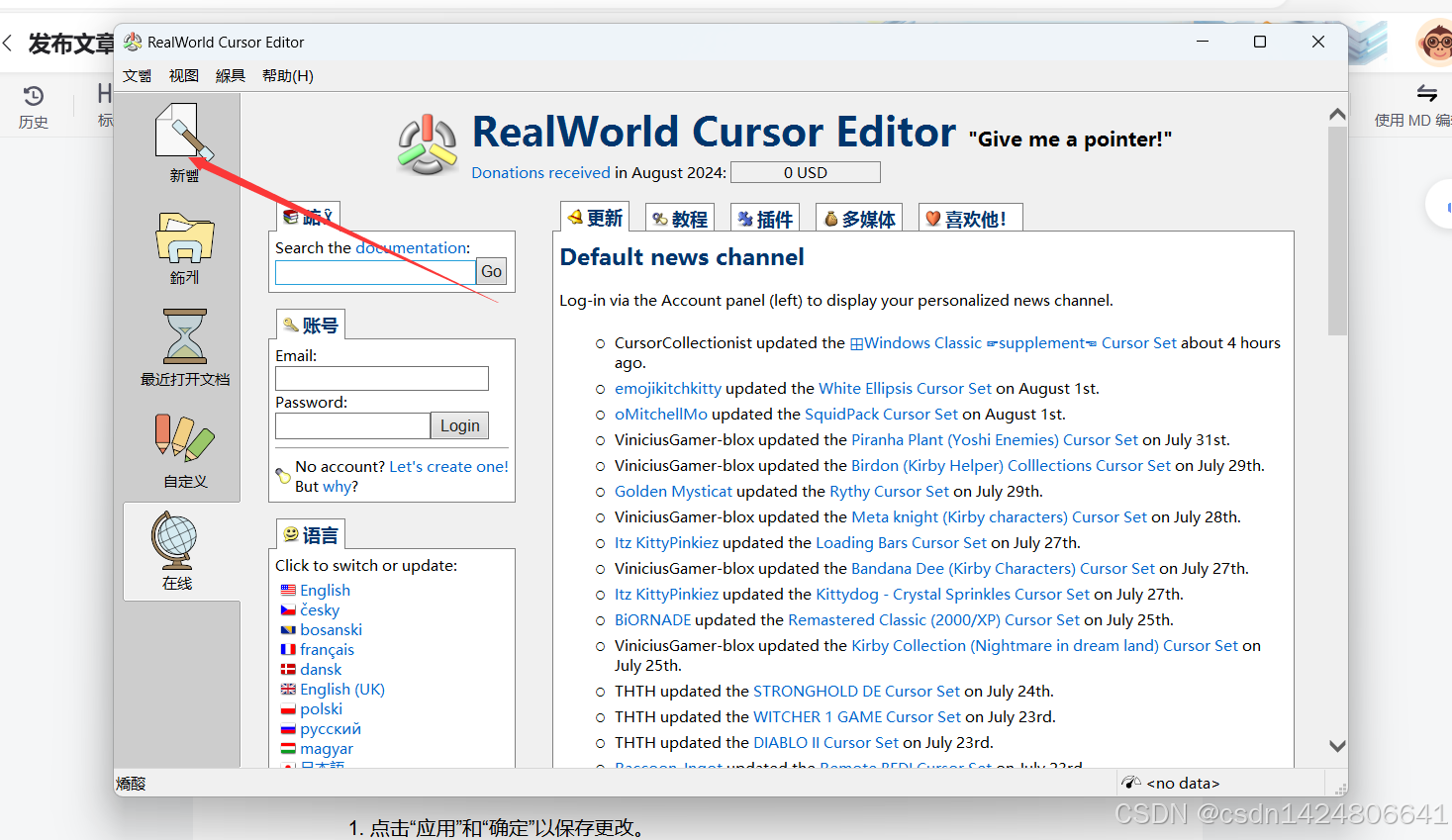Click 历史 history icon in background window

(x=33, y=96)
